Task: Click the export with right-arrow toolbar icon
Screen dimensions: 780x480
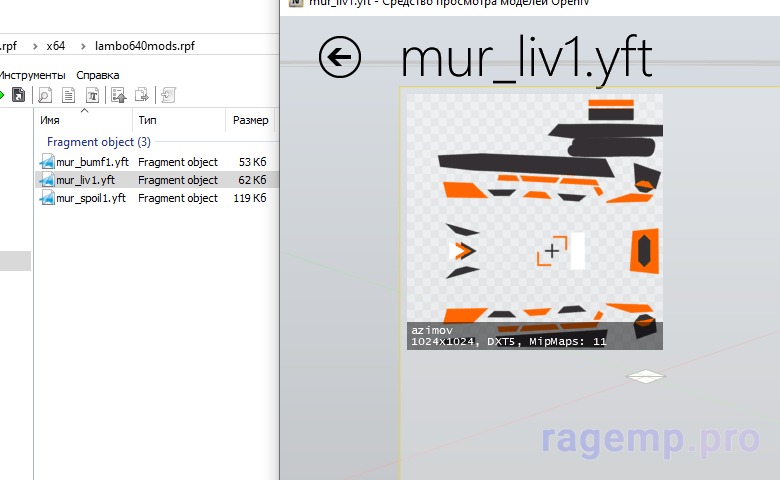Action: 142,95
